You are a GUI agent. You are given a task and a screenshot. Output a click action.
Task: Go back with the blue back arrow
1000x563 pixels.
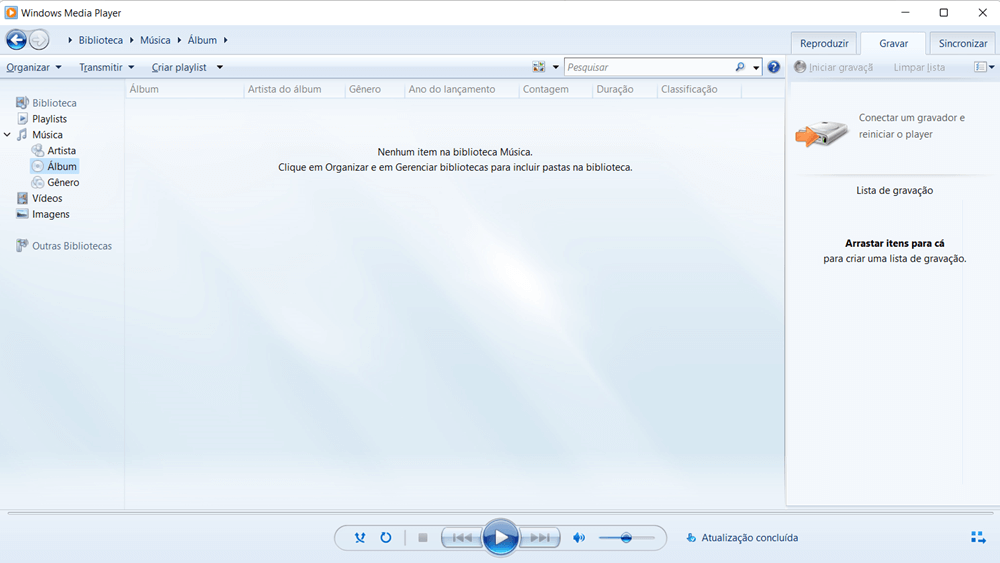coord(17,40)
